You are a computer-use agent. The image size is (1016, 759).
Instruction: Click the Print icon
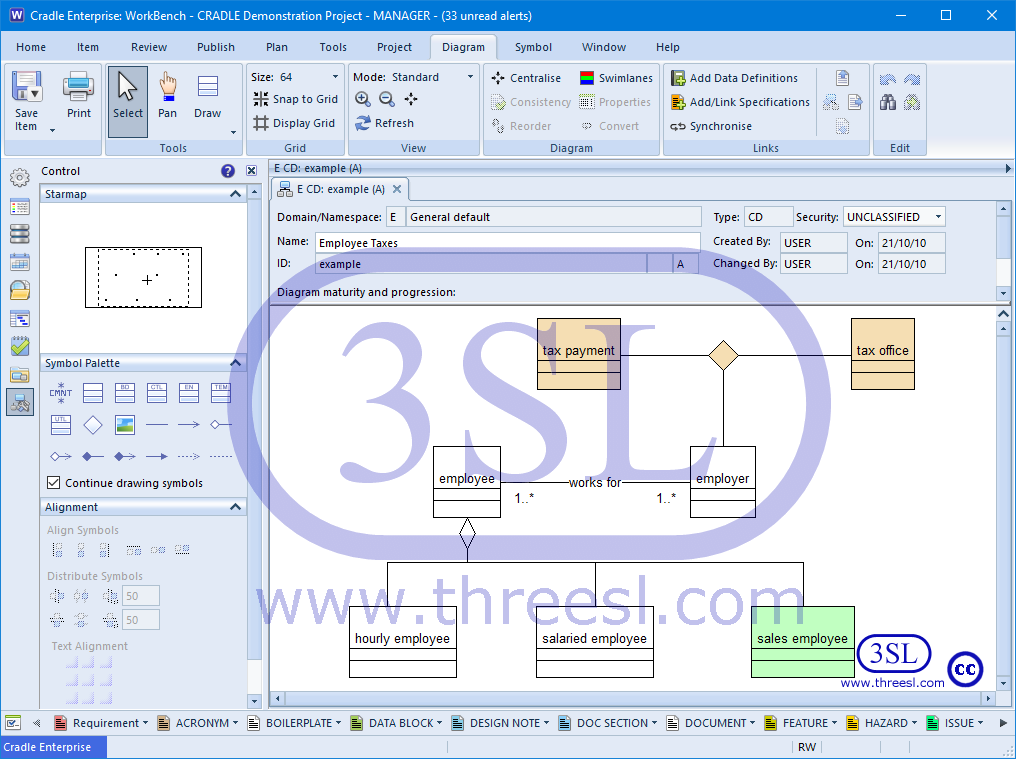pos(78,87)
